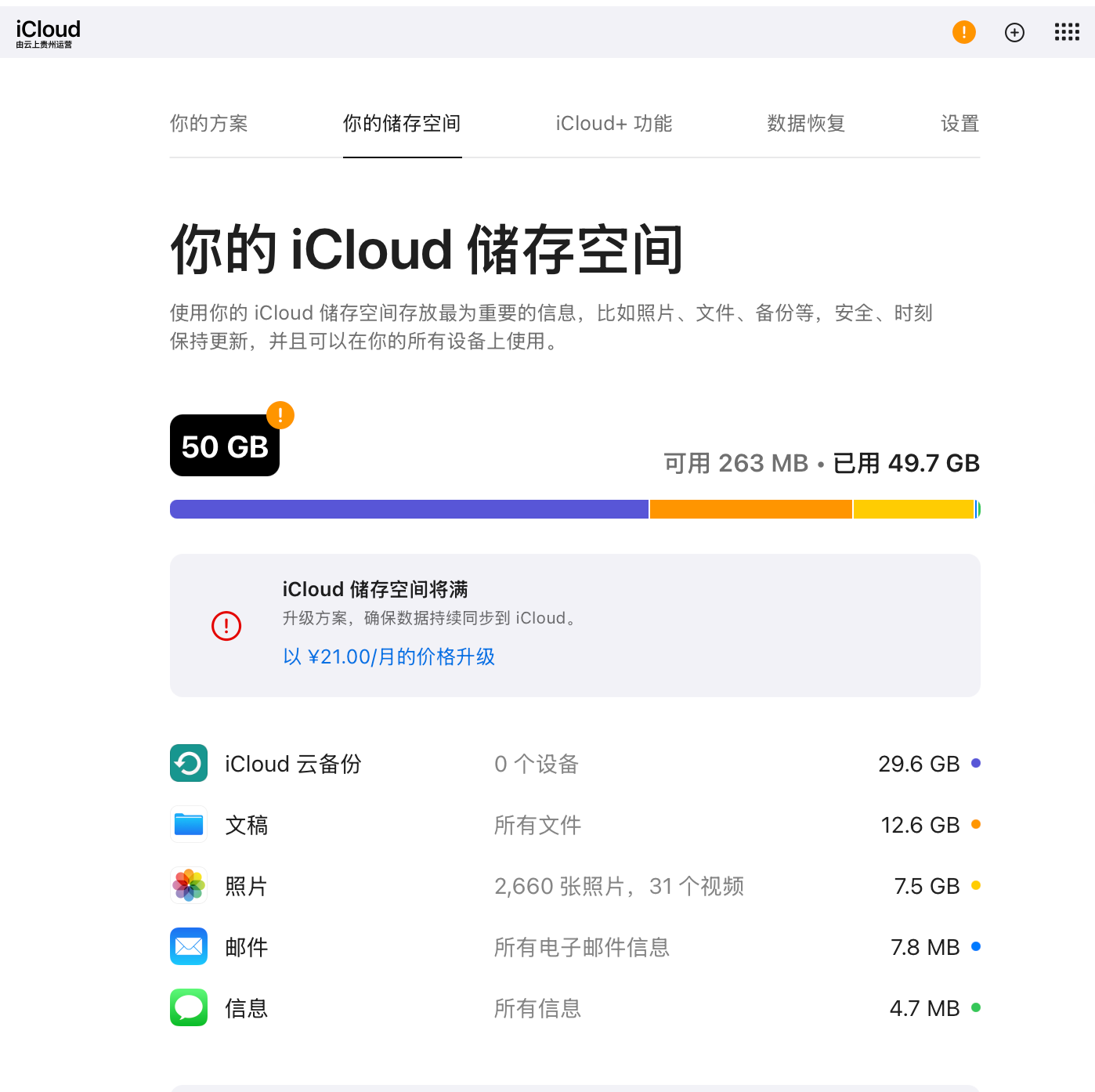1095x1092 pixels.
Task: Click the 所有电子邮件信息 description
Action: pos(582,947)
